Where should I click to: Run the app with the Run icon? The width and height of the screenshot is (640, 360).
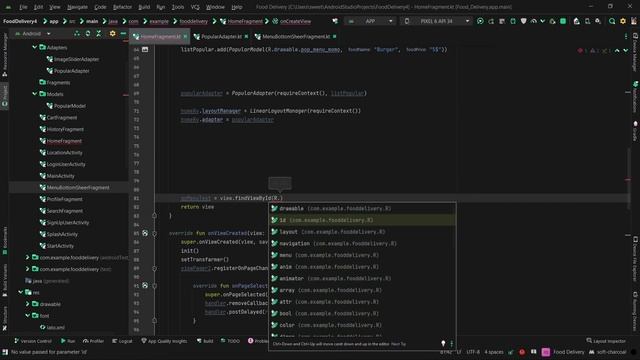click(480, 21)
